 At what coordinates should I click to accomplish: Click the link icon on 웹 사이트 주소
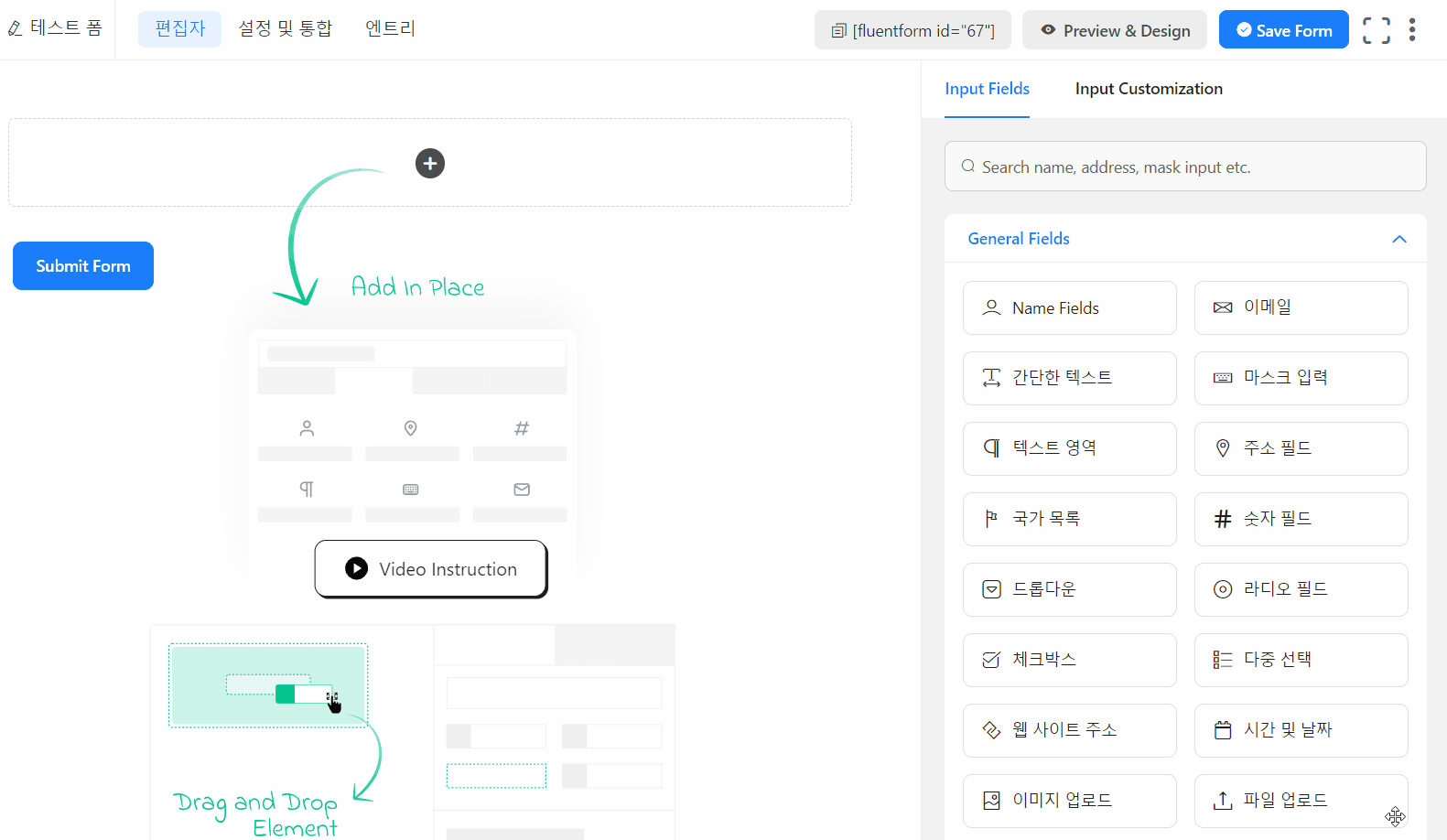(991, 730)
